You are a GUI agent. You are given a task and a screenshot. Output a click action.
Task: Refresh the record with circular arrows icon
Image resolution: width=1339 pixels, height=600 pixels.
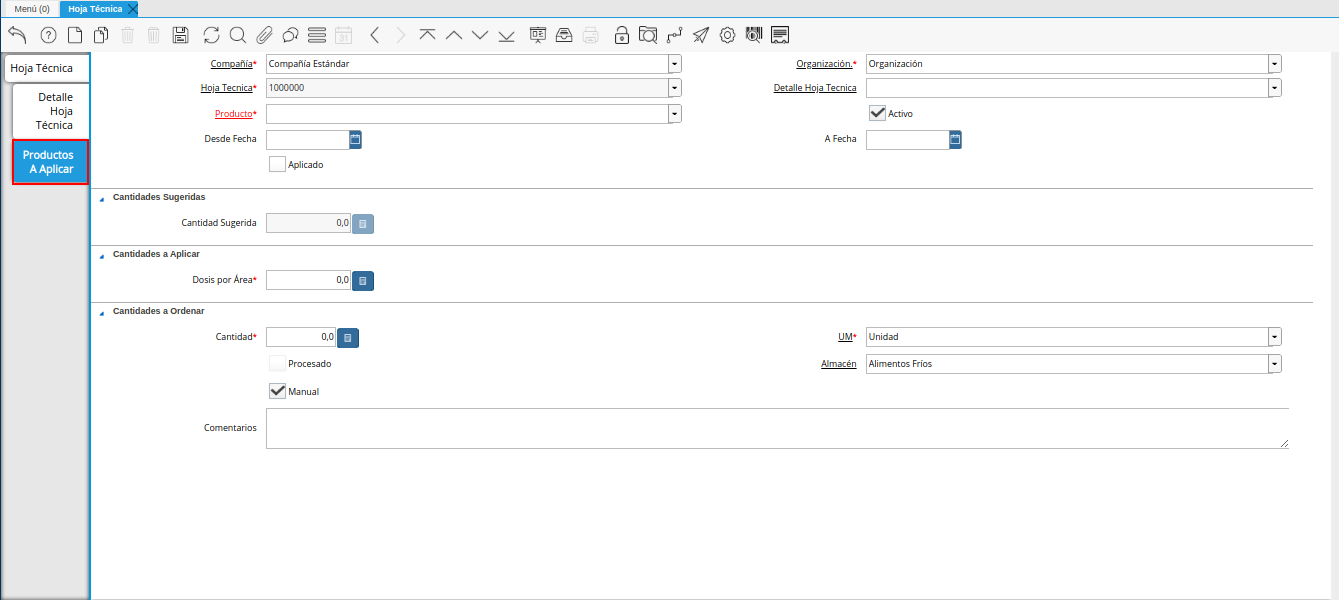tap(211, 35)
